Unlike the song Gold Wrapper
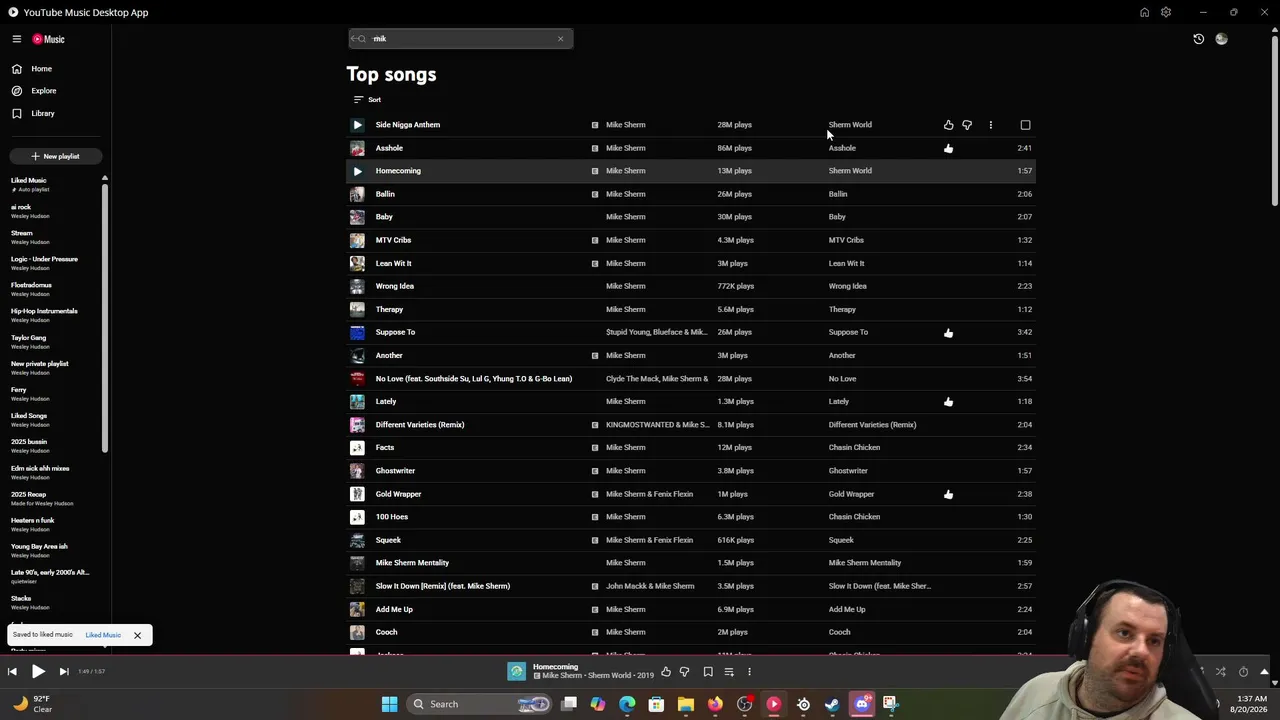Image resolution: width=1280 pixels, height=720 pixels. [x=948, y=494]
